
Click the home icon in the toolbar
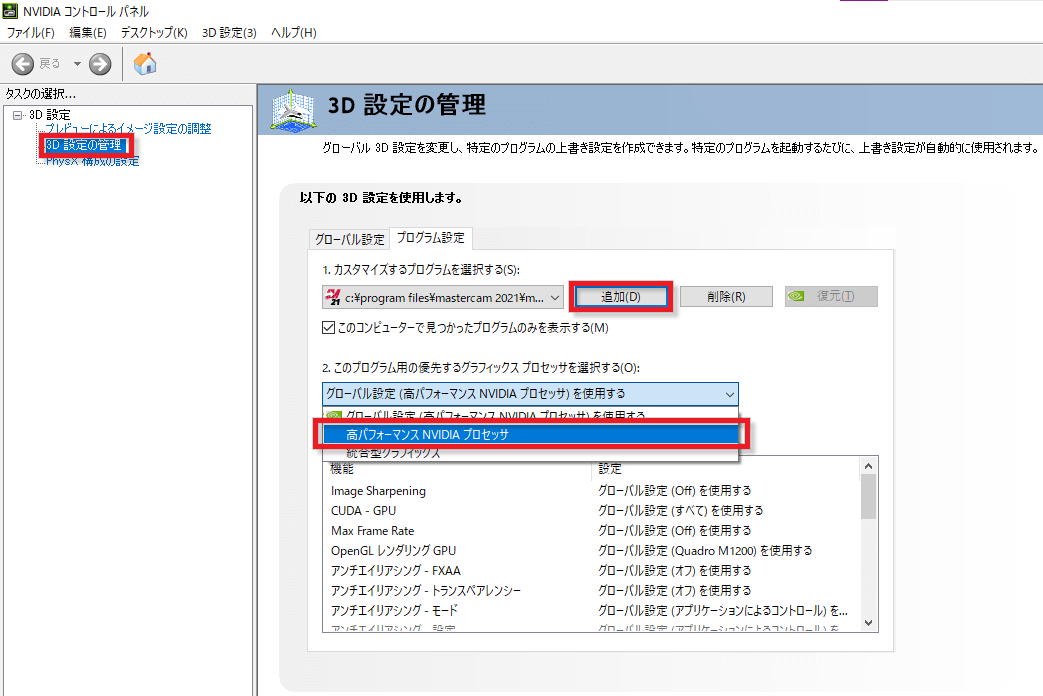(144, 63)
